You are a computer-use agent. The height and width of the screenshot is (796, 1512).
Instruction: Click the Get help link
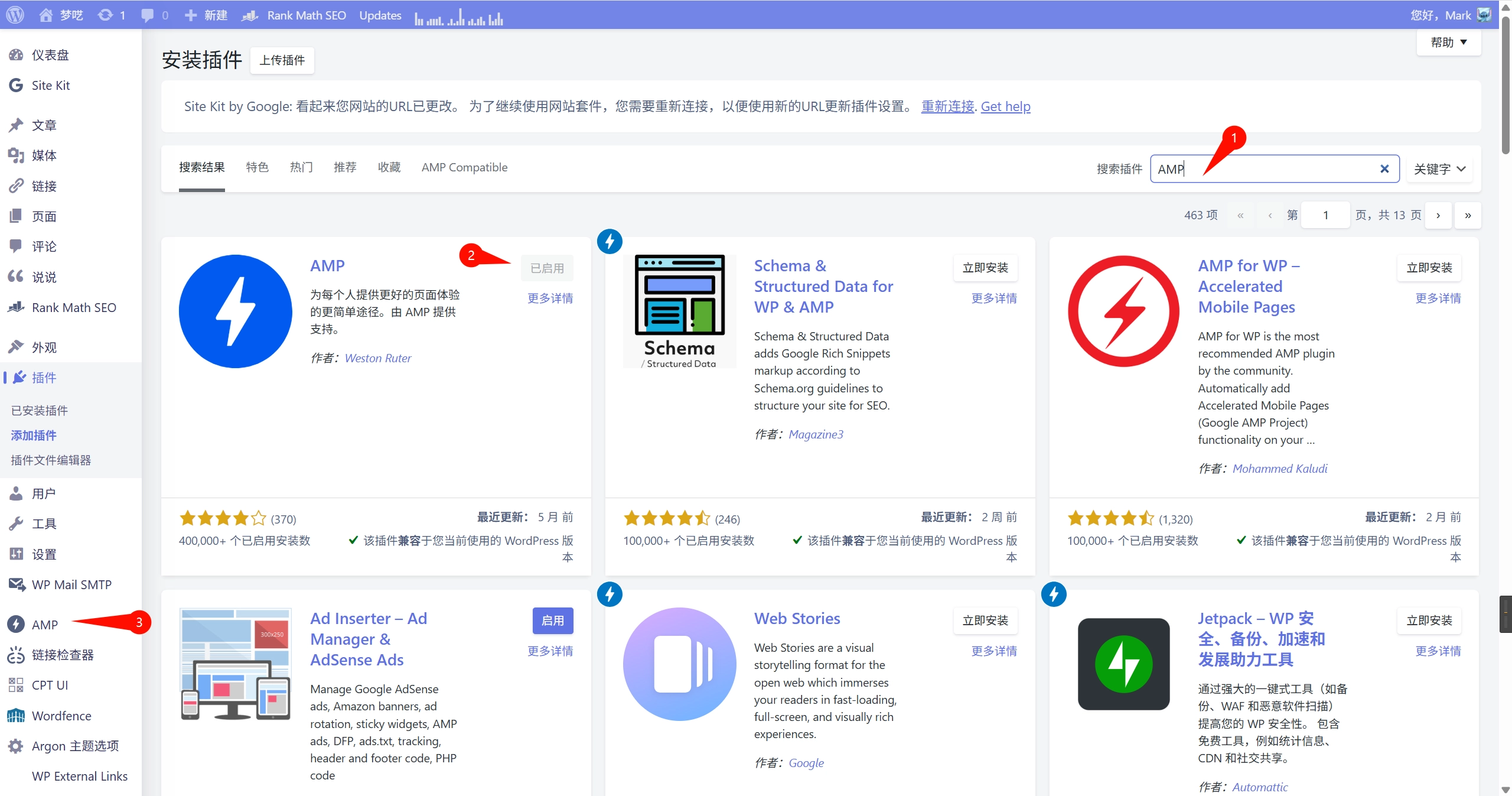(x=1005, y=106)
